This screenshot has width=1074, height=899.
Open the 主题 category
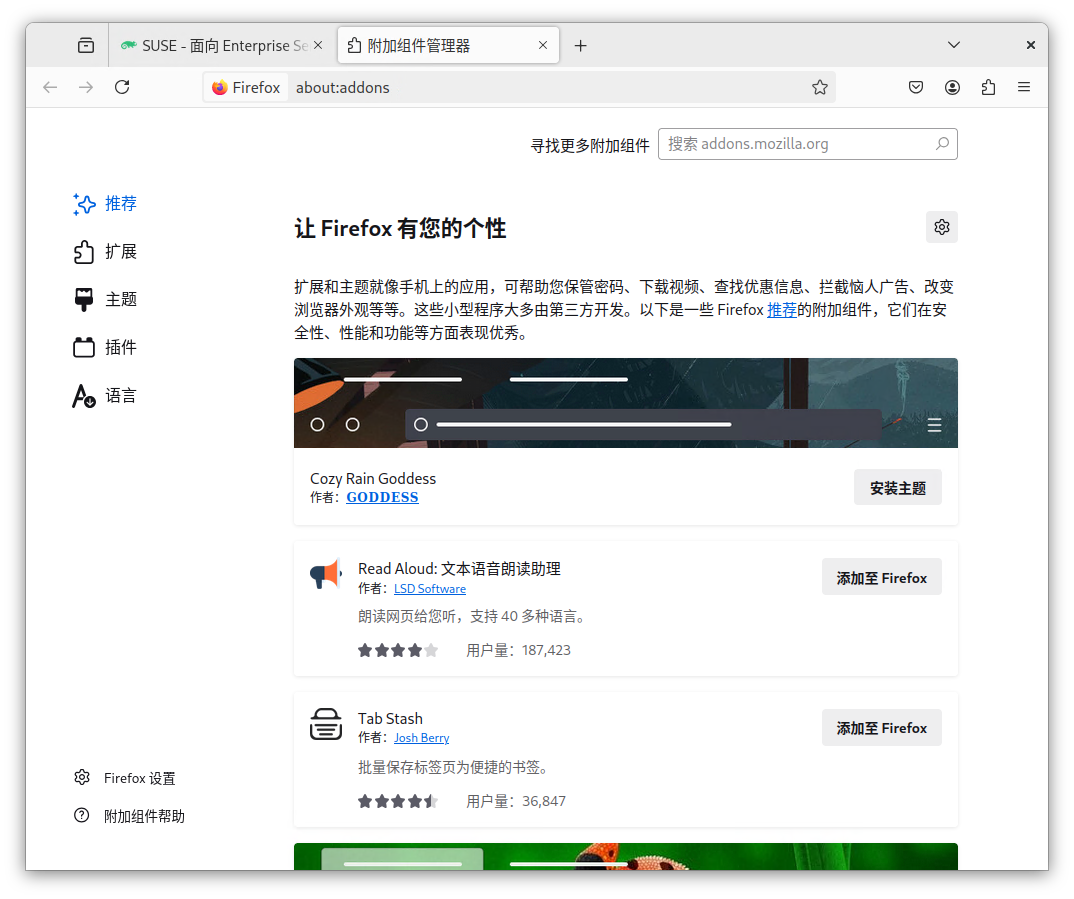(x=105, y=299)
